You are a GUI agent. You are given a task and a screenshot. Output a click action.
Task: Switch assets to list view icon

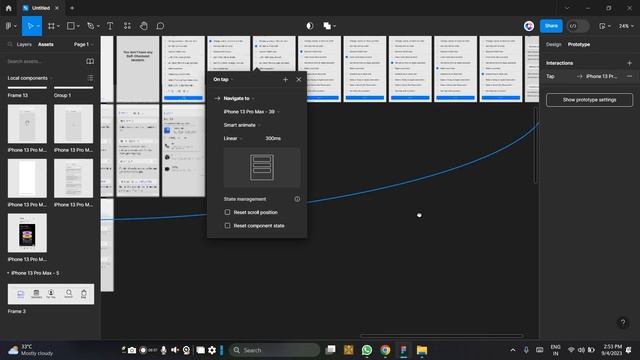click(x=90, y=78)
